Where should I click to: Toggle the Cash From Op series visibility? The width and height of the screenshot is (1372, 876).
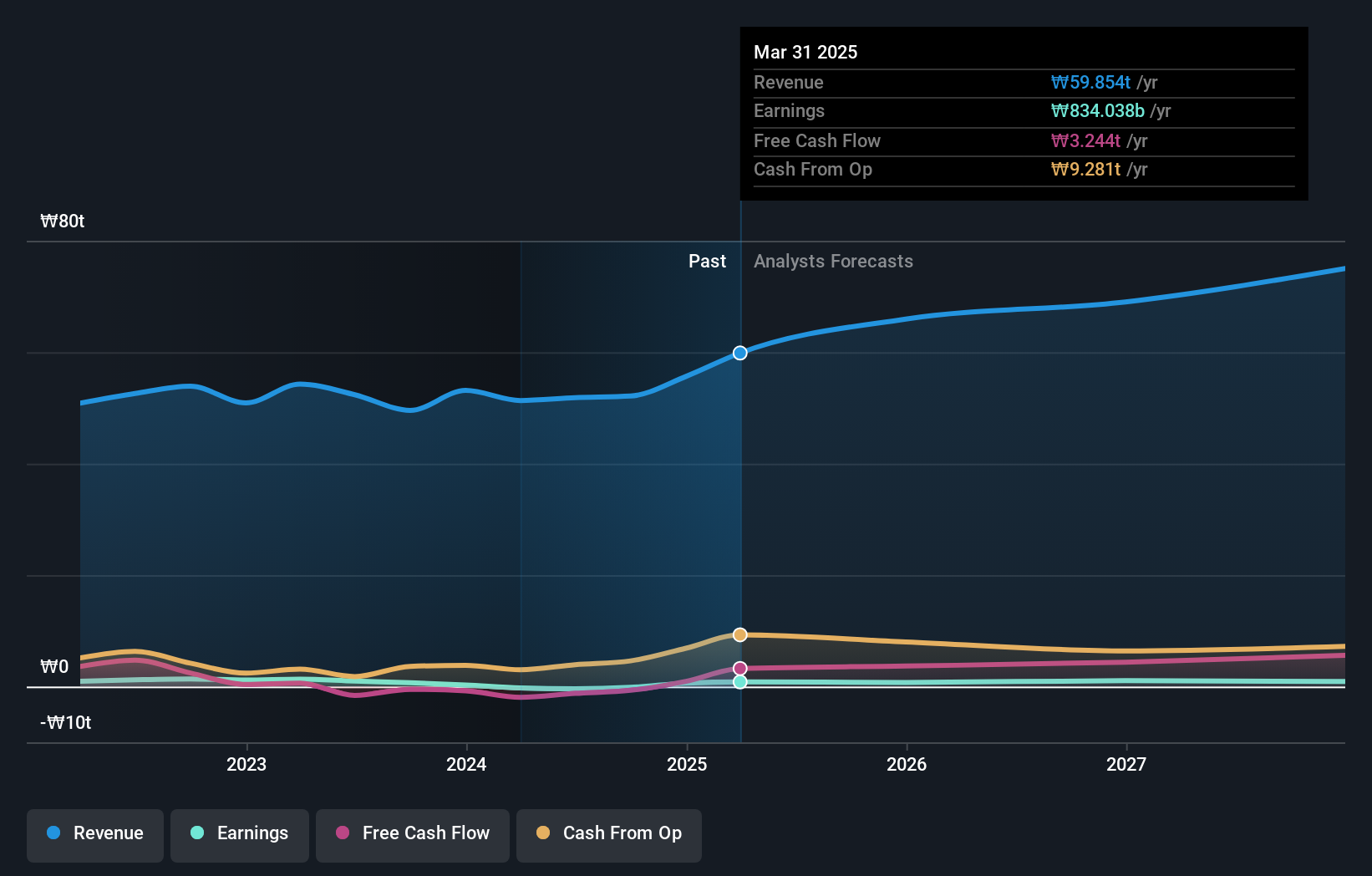pos(608,835)
